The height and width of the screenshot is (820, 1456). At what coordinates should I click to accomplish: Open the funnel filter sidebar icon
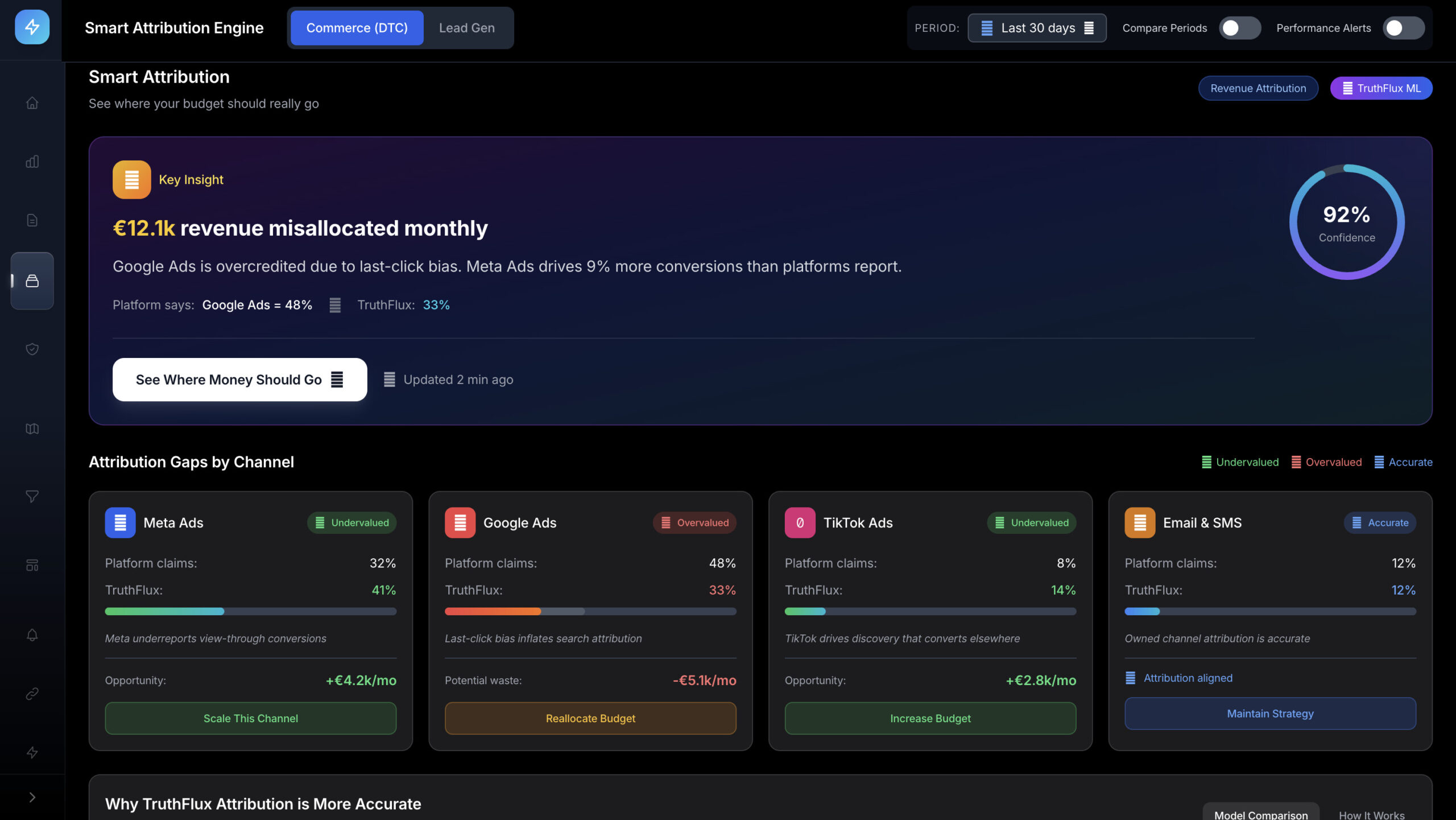[32, 497]
